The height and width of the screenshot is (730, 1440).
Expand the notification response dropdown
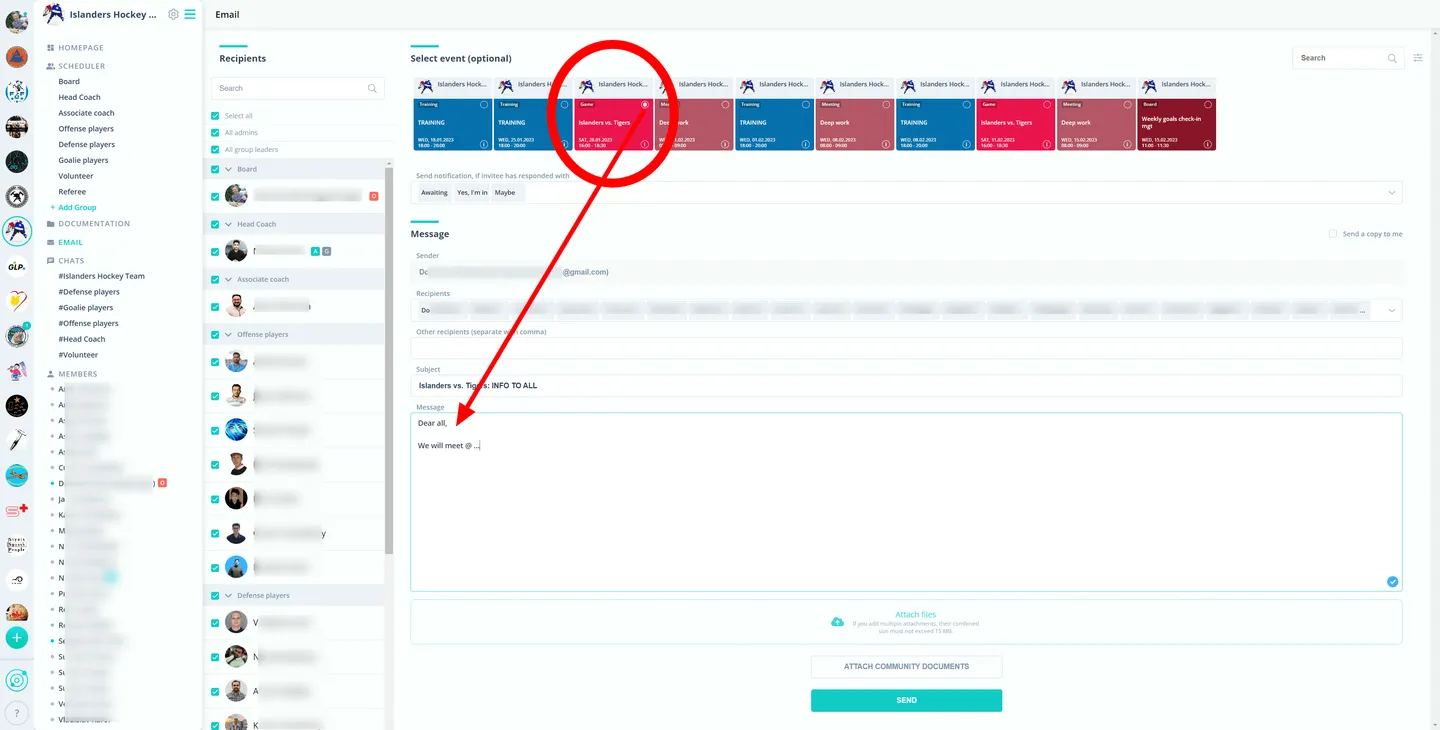tap(1392, 192)
